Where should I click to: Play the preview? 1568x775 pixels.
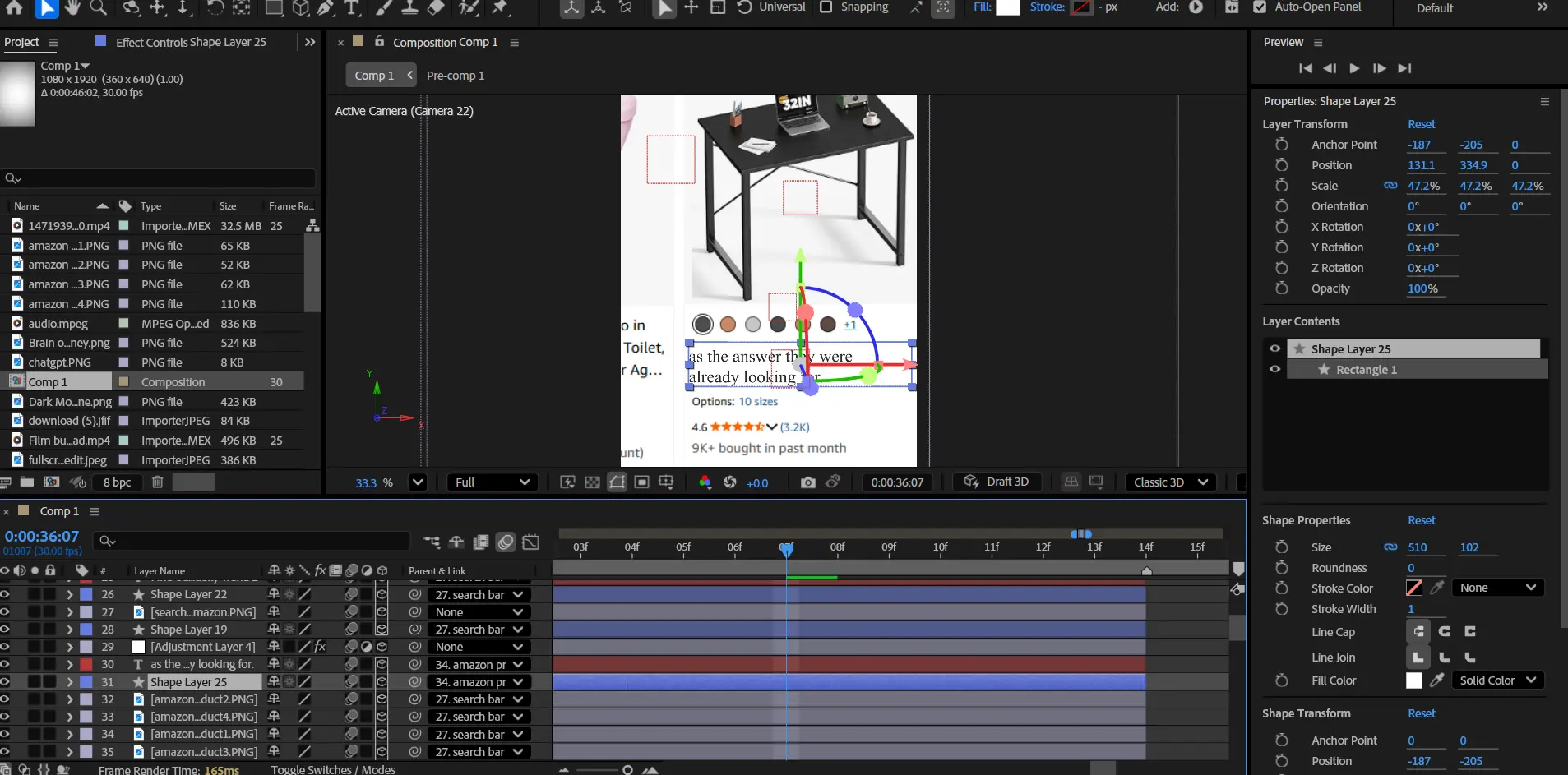tap(1354, 68)
